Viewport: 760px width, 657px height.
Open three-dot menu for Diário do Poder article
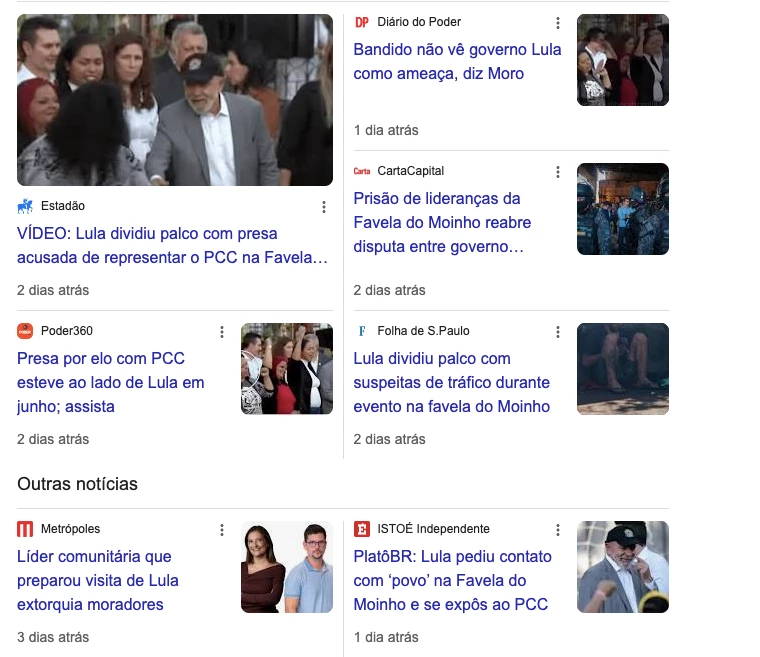[x=558, y=23]
